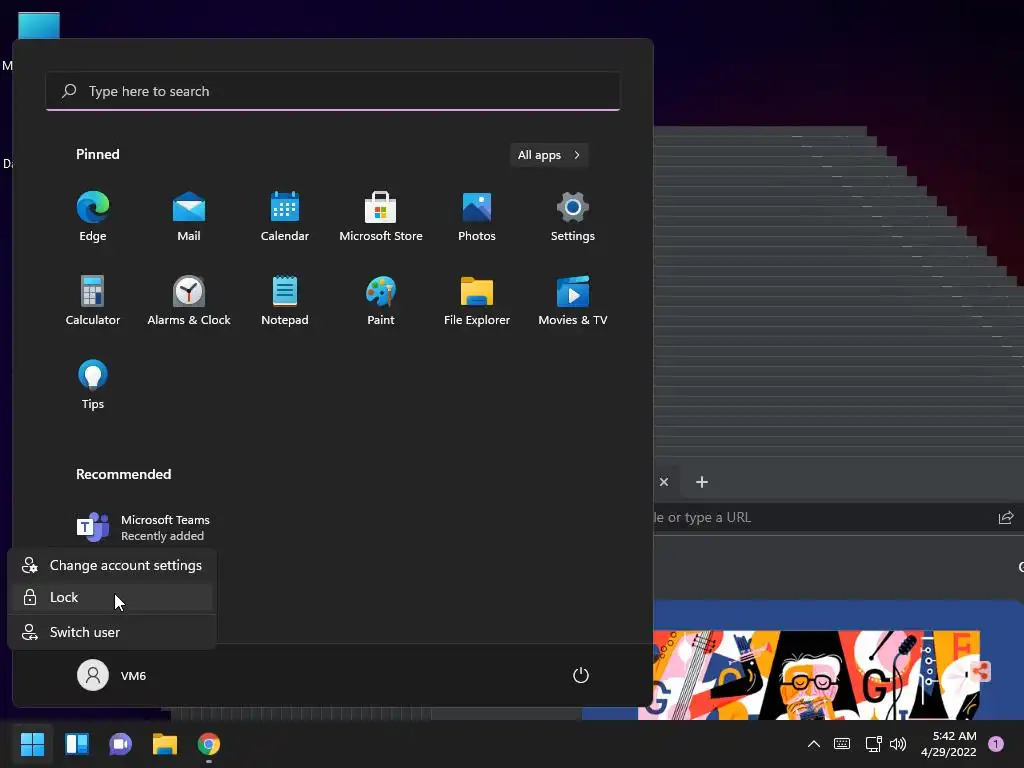
Task: Open Notepad
Action: tap(285, 300)
